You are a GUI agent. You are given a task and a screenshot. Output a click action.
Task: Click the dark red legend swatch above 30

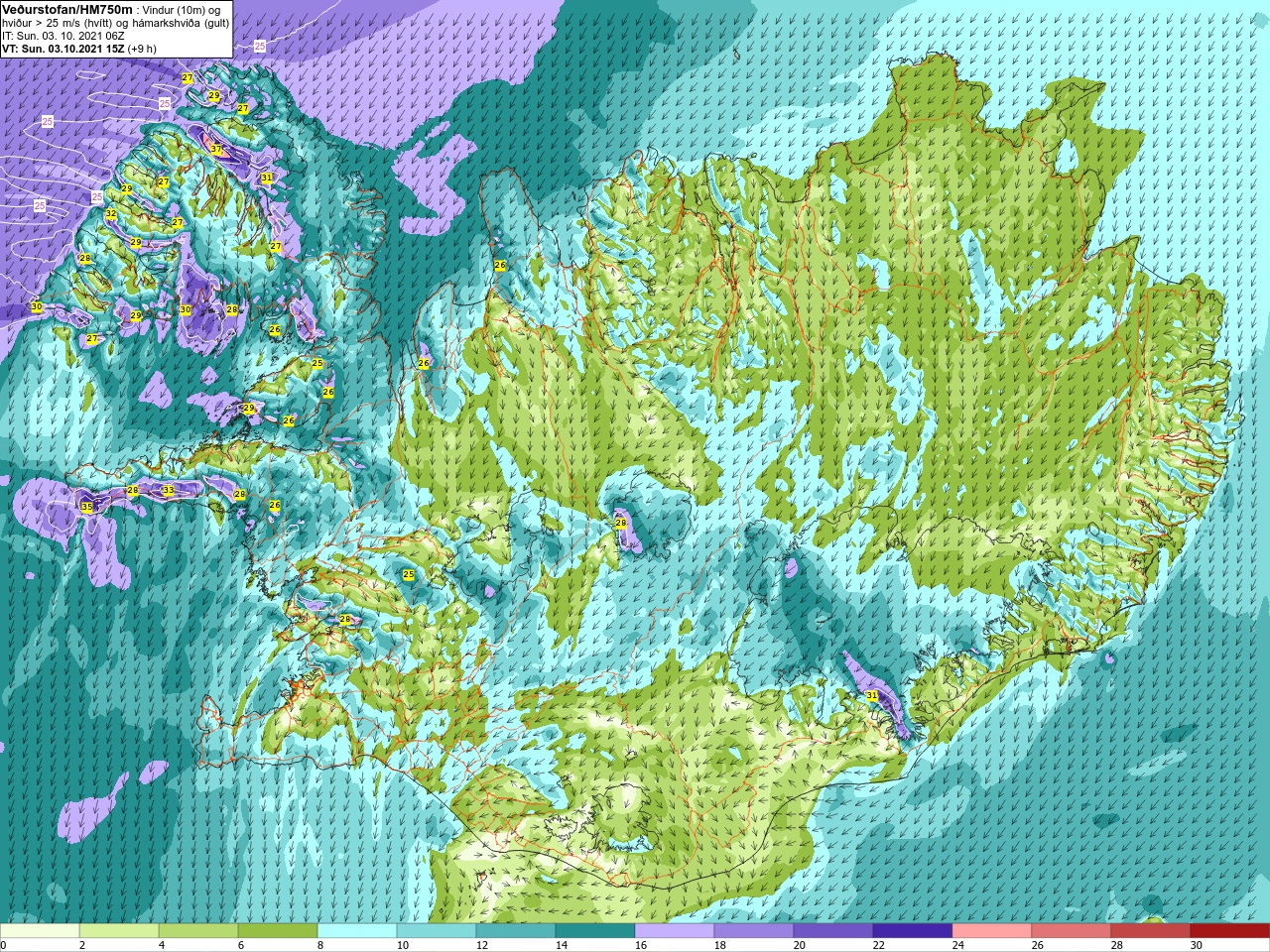(1229, 931)
